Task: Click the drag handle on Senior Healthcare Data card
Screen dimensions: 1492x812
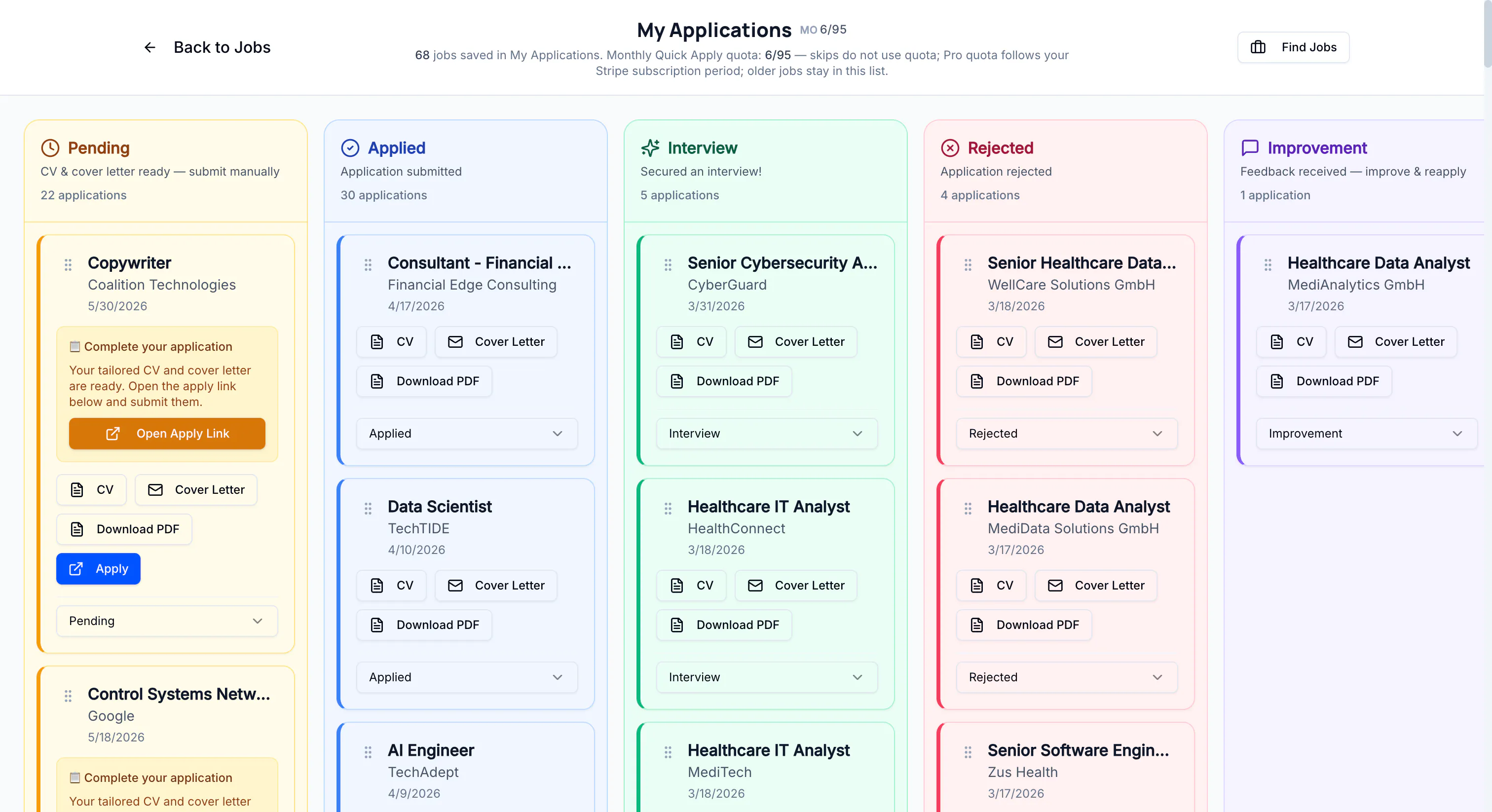Action: 969,265
